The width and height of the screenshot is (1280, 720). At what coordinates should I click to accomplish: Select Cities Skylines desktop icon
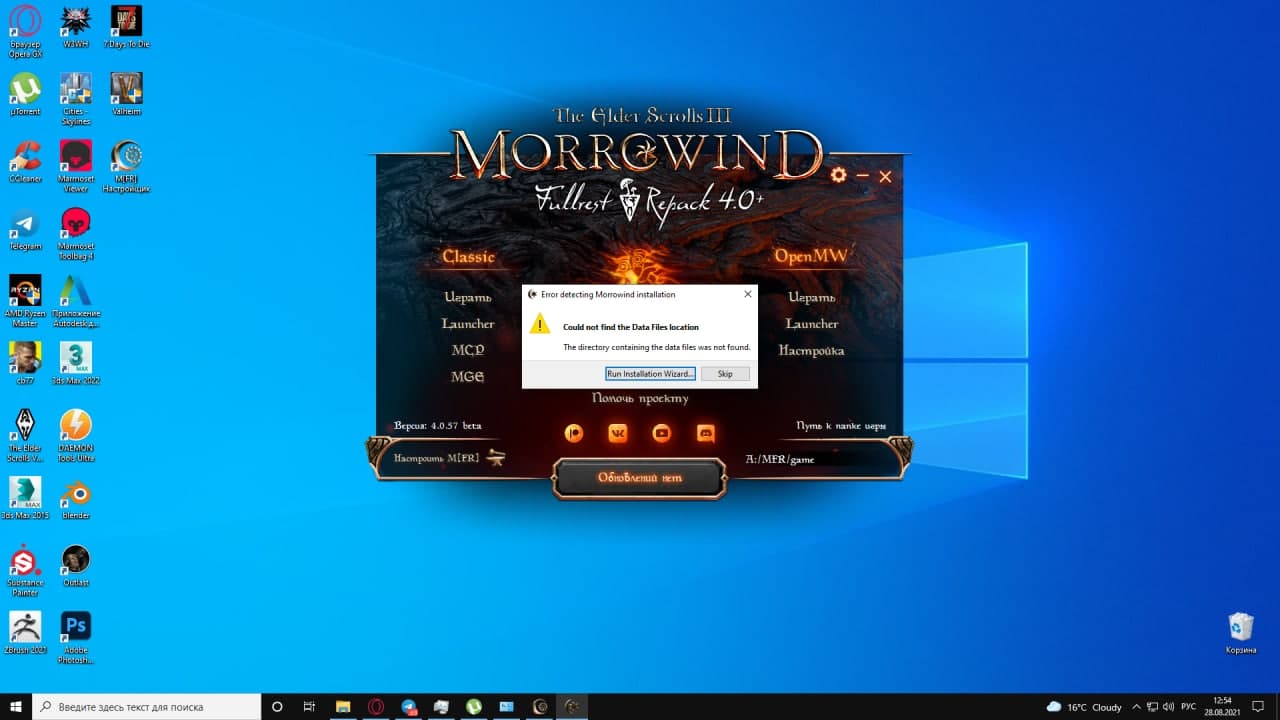pyautogui.click(x=76, y=98)
